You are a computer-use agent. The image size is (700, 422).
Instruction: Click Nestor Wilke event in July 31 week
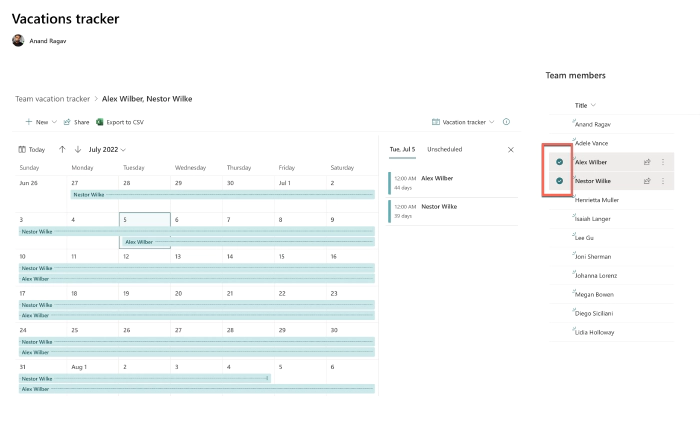click(145, 378)
